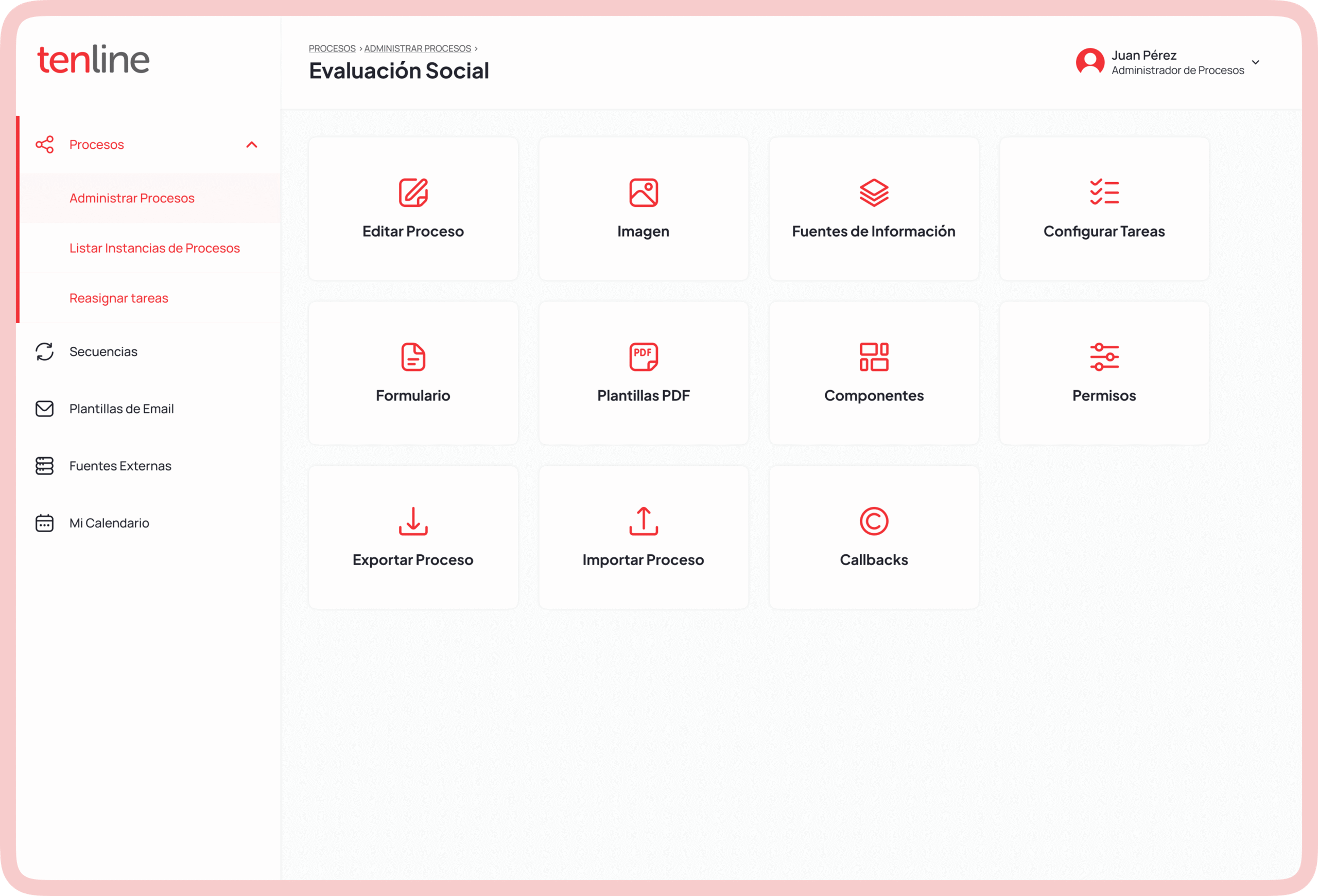This screenshot has height=896, width=1318.
Task: Open the Plantillas PDF icon
Action: (x=643, y=357)
